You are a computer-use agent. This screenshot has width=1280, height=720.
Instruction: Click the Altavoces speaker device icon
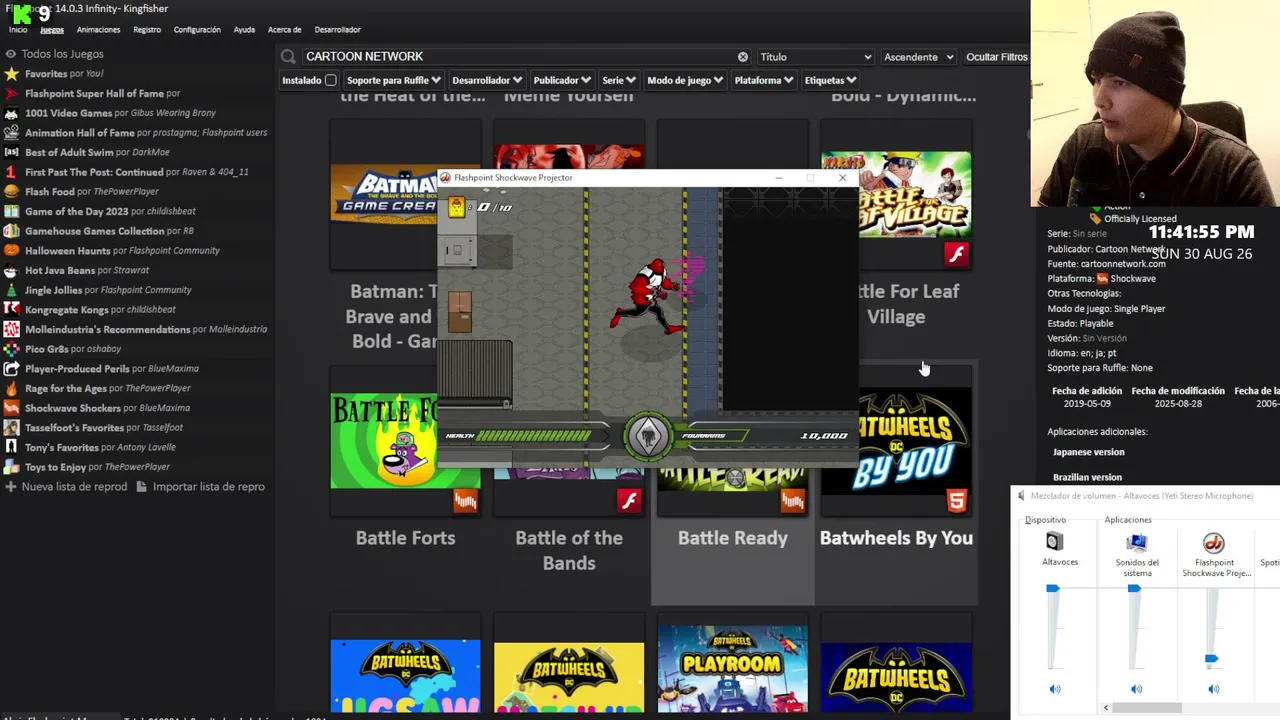coord(1055,542)
